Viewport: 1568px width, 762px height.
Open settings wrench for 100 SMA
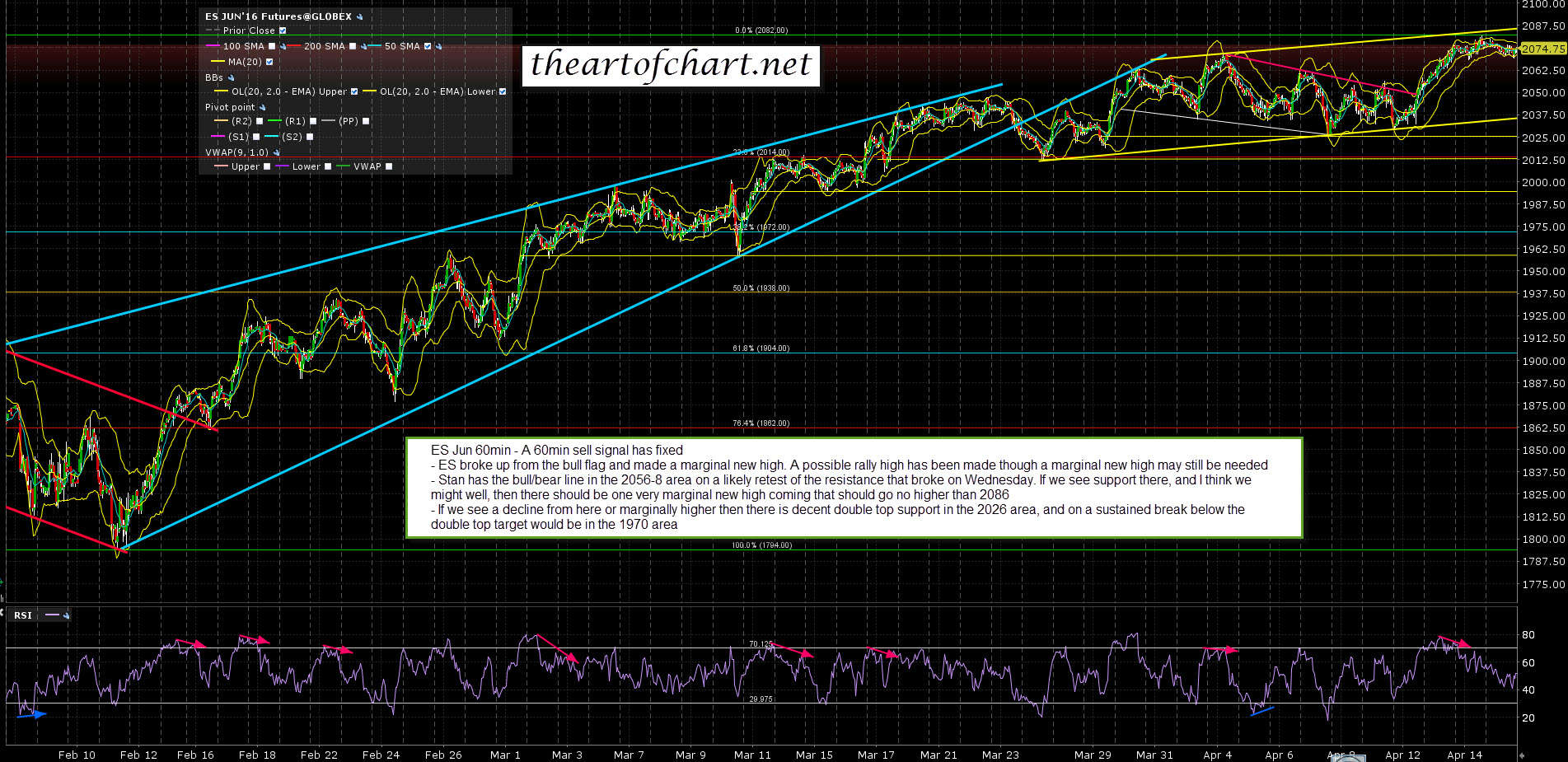283,47
